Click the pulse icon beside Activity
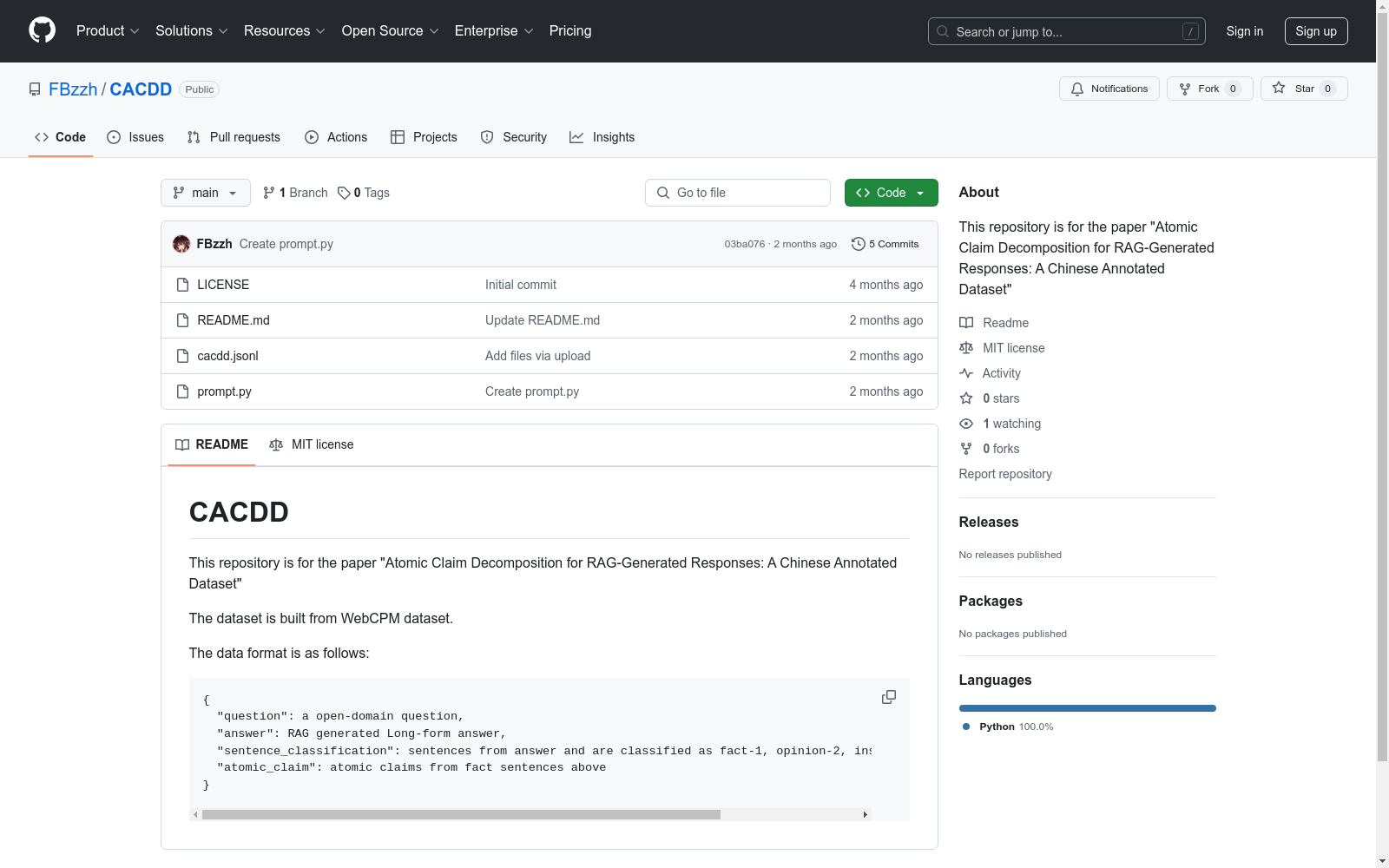This screenshot has height=868, width=1389. click(x=966, y=373)
